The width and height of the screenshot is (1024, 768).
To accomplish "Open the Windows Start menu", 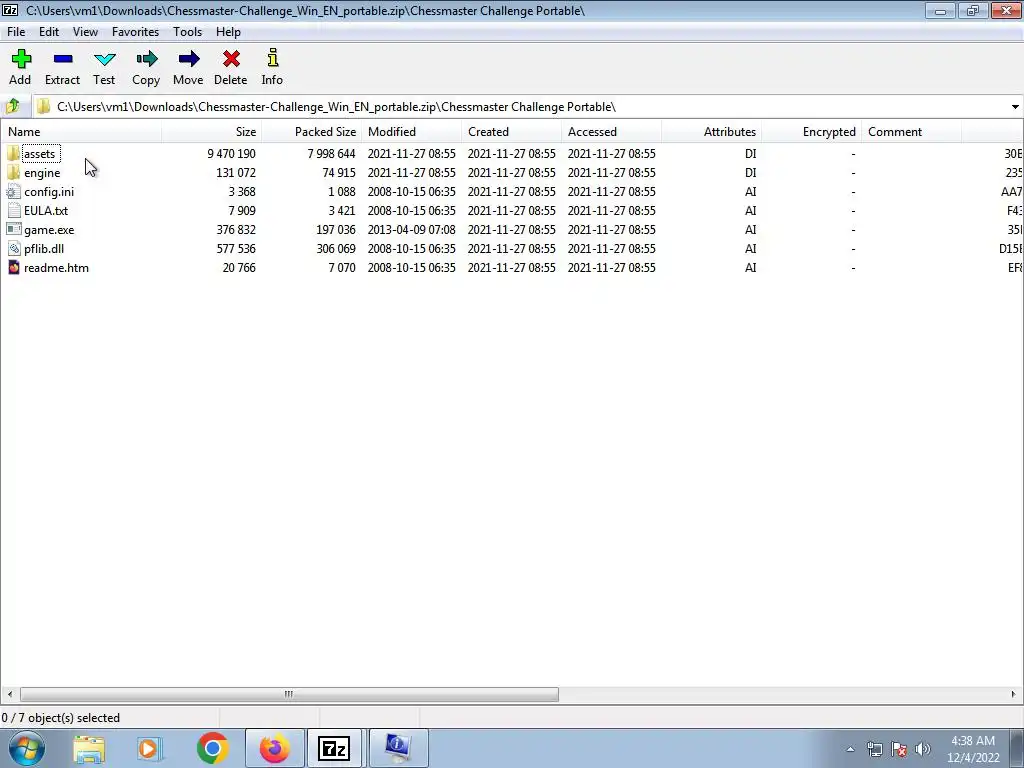I will (x=27, y=748).
